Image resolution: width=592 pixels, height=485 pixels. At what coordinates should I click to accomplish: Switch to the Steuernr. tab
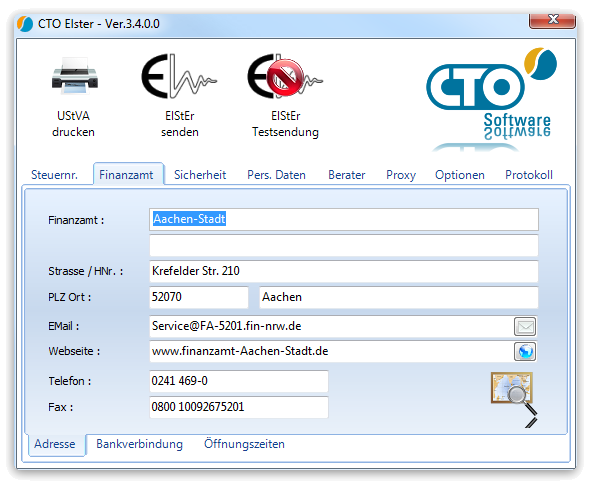coord(54,175)
